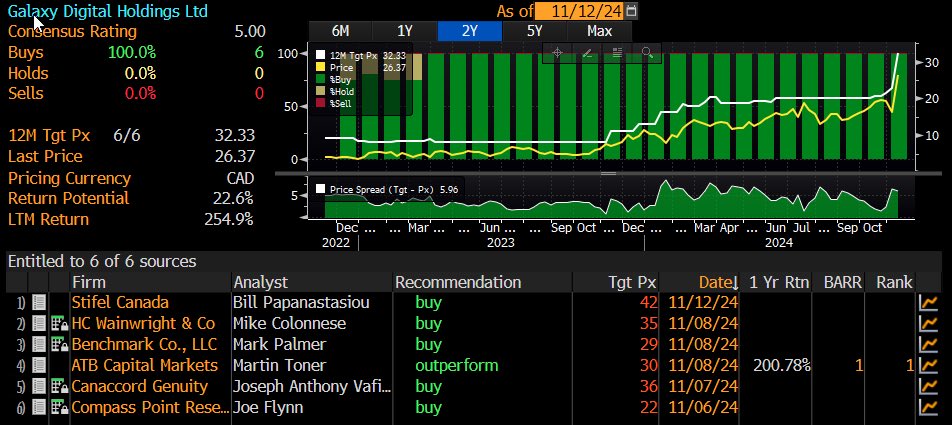Open the Benchmark Co. row chart icon
Image resolution: width=952 pixels, height=425 pixels.
point(929,344)
